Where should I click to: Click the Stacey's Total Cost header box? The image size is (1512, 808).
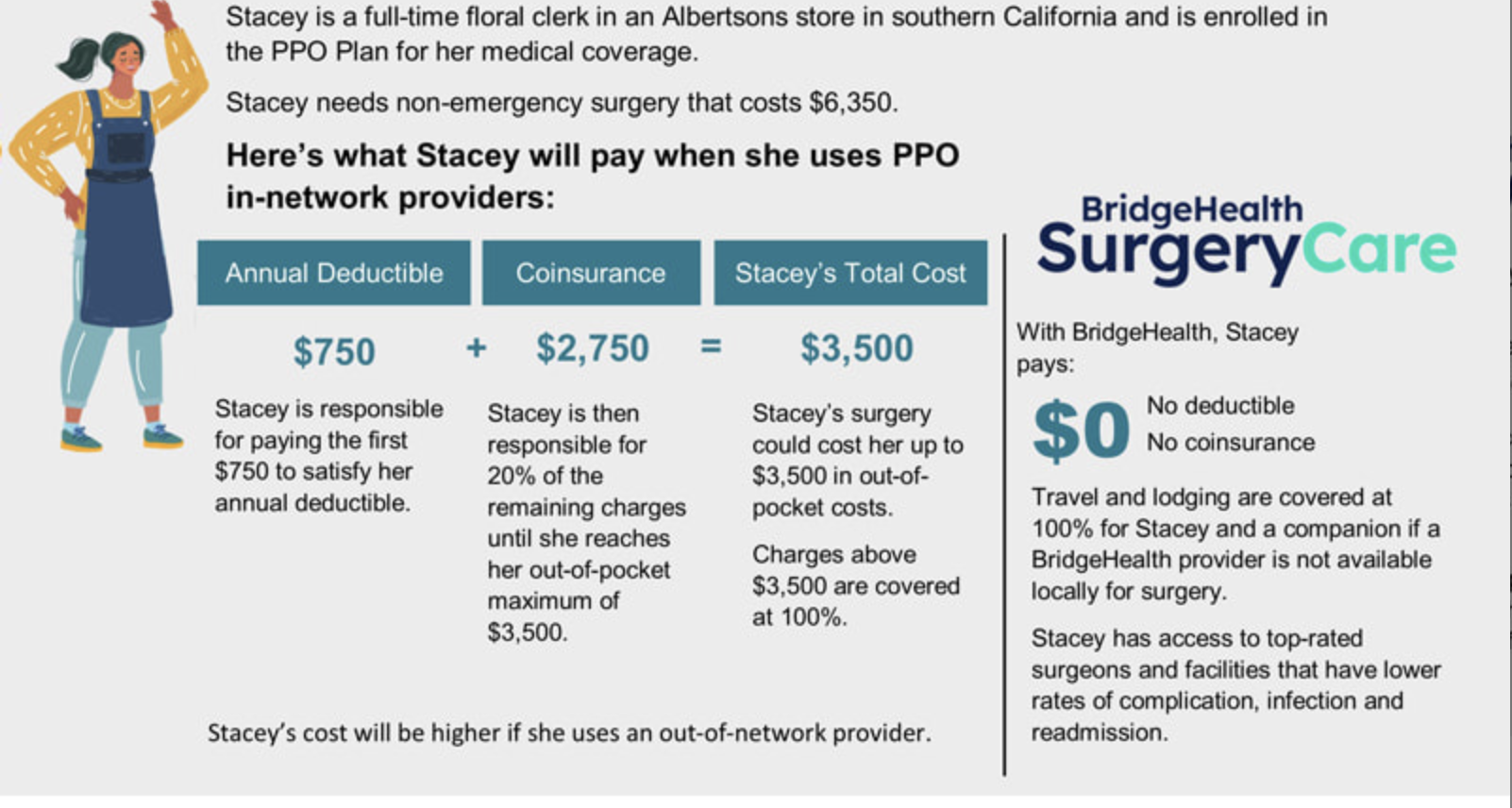click(x=850, y=273)
